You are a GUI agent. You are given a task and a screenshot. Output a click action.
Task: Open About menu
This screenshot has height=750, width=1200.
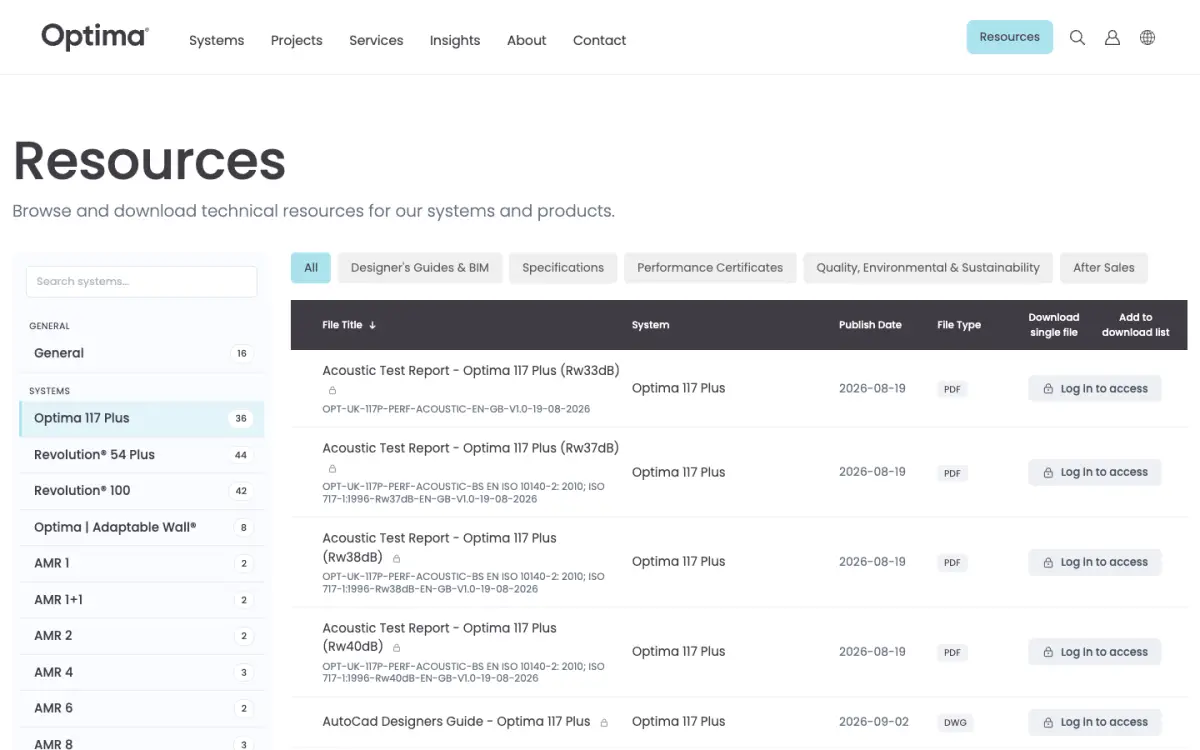point(527,40)
